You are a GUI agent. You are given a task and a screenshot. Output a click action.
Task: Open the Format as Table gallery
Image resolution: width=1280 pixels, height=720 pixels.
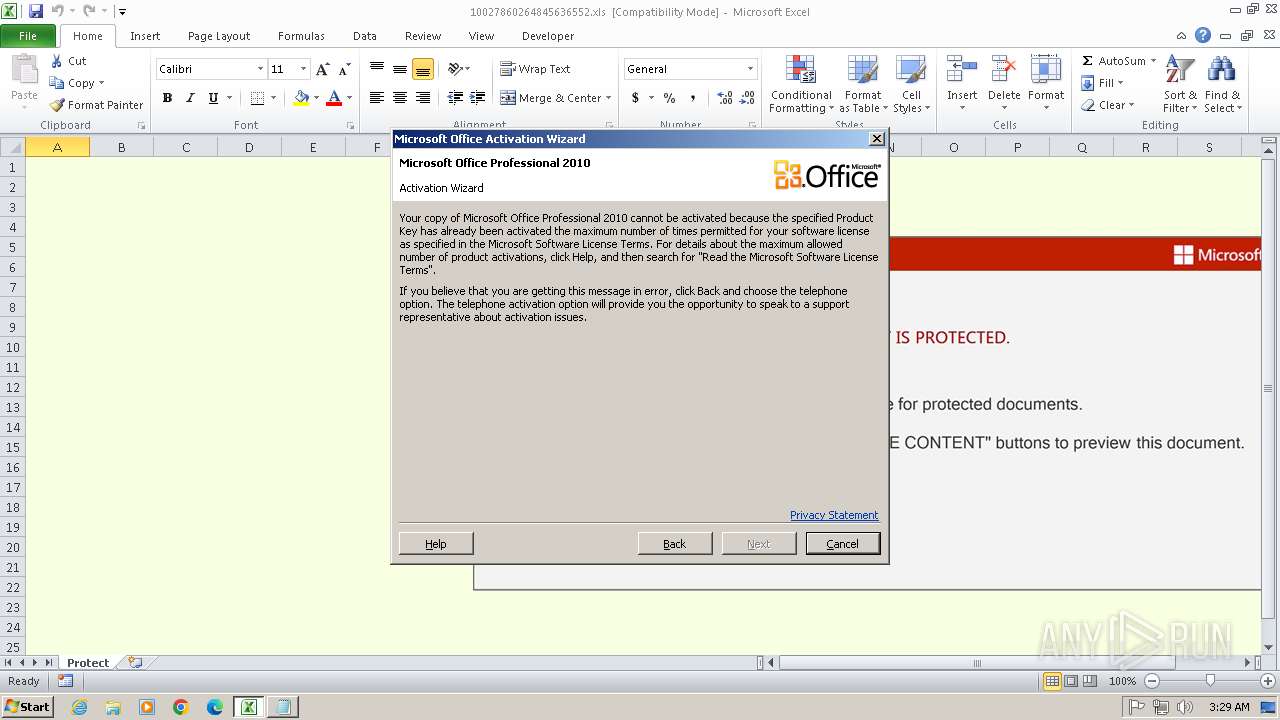pos(863,84)
